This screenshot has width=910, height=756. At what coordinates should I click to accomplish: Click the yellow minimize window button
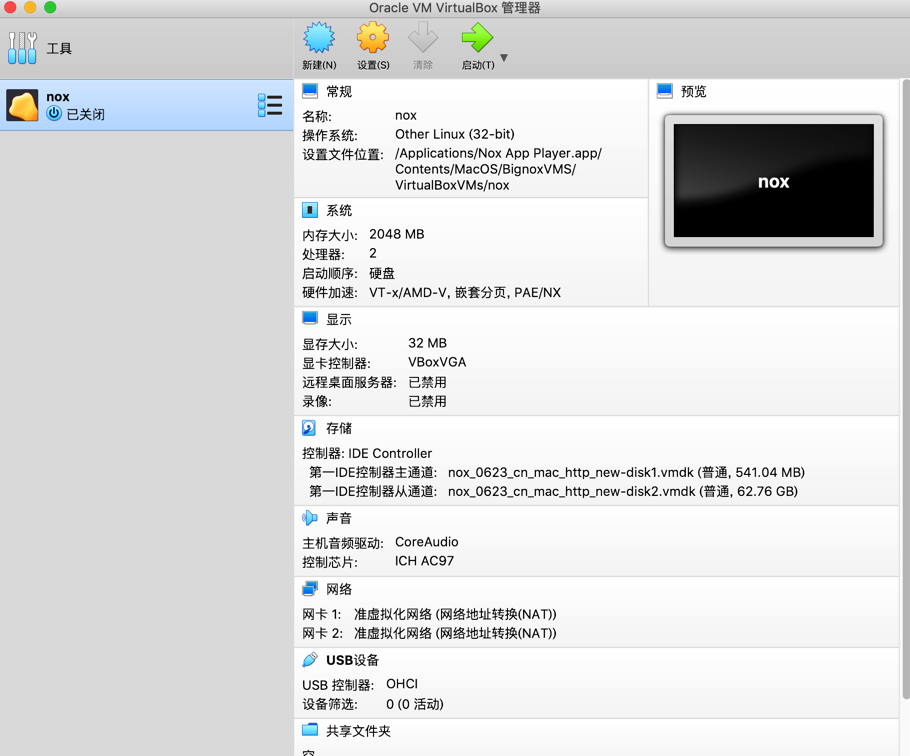tap(30, 7)
